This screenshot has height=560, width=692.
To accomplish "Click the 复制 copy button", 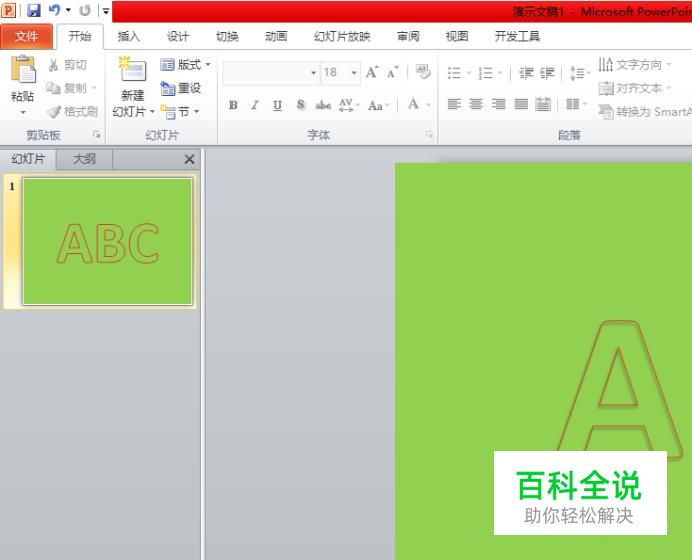I will (x=71, y=88).
